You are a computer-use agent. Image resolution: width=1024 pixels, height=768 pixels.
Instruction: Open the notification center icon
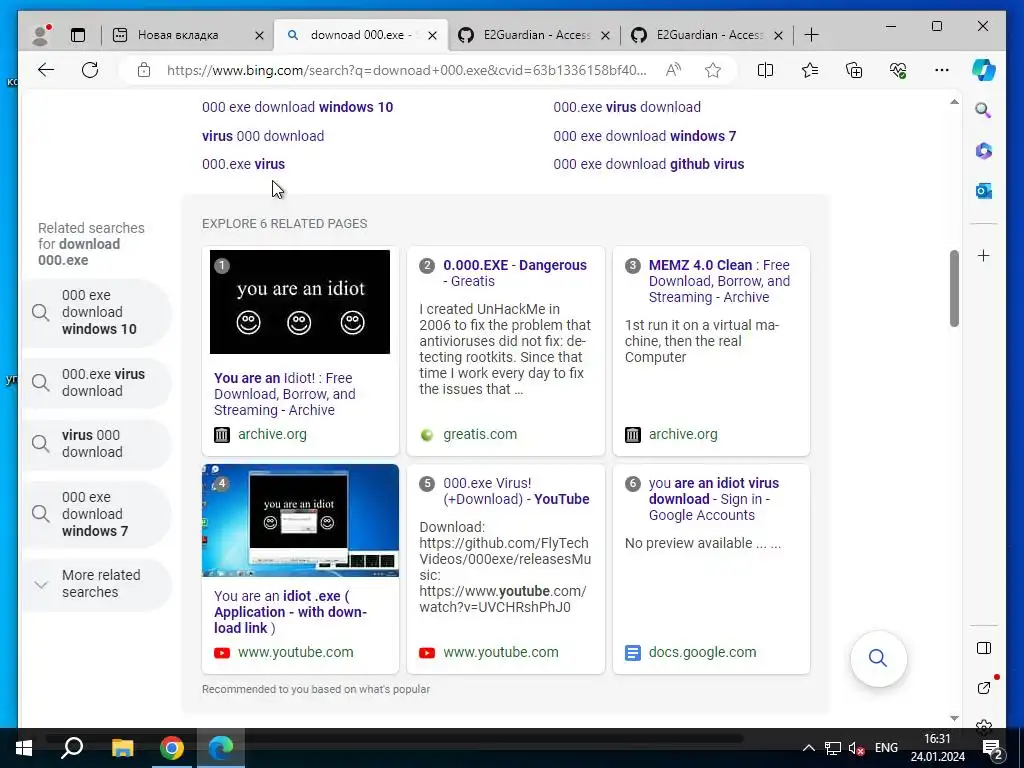point(993,749)
